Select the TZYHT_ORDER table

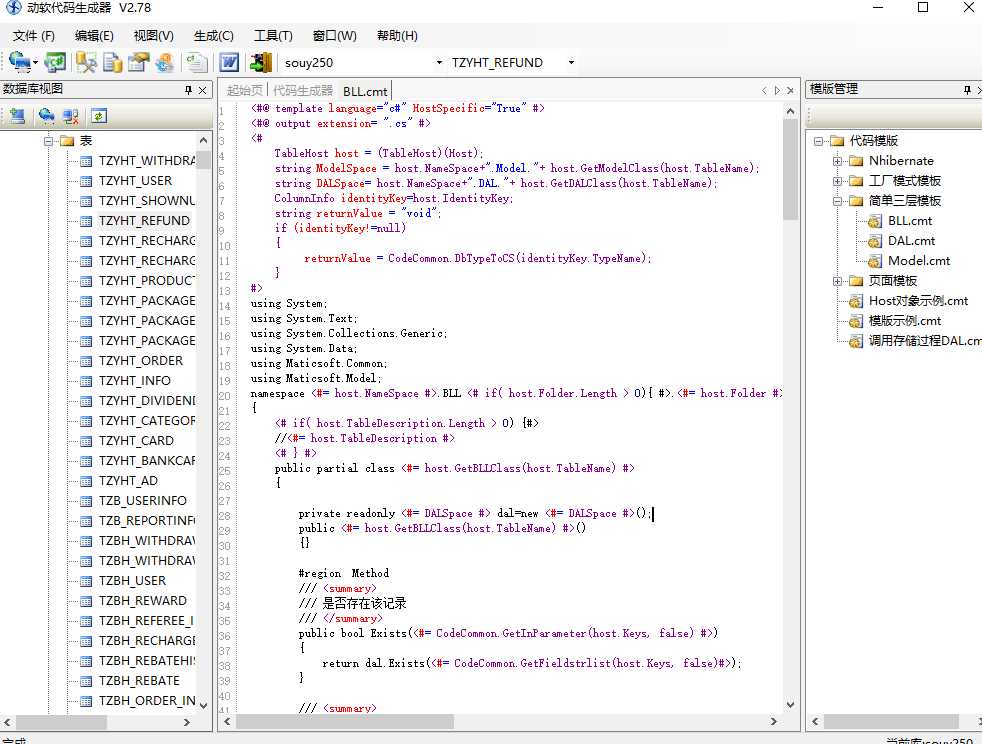141,361
